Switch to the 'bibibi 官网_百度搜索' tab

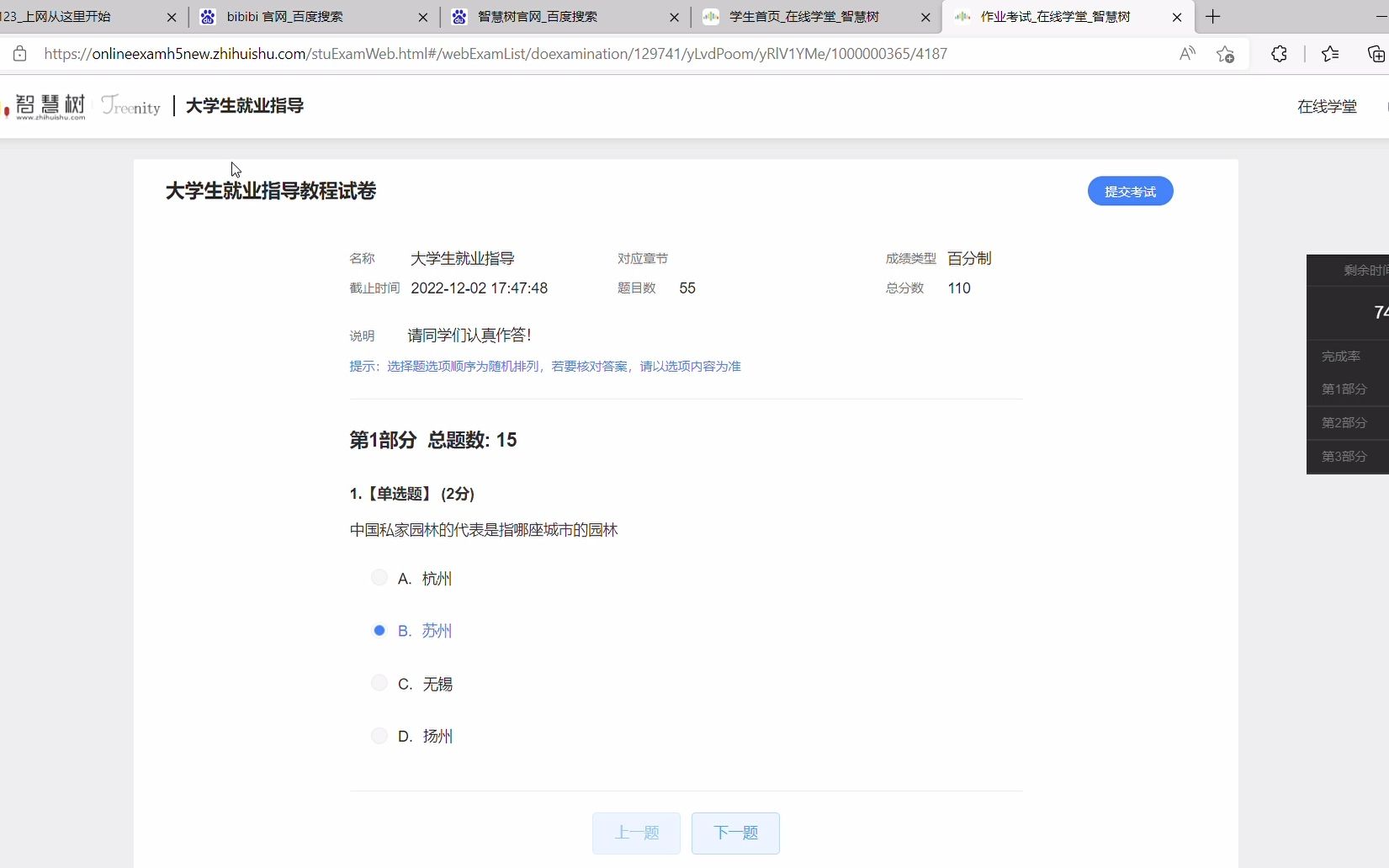tap(313, 17)
